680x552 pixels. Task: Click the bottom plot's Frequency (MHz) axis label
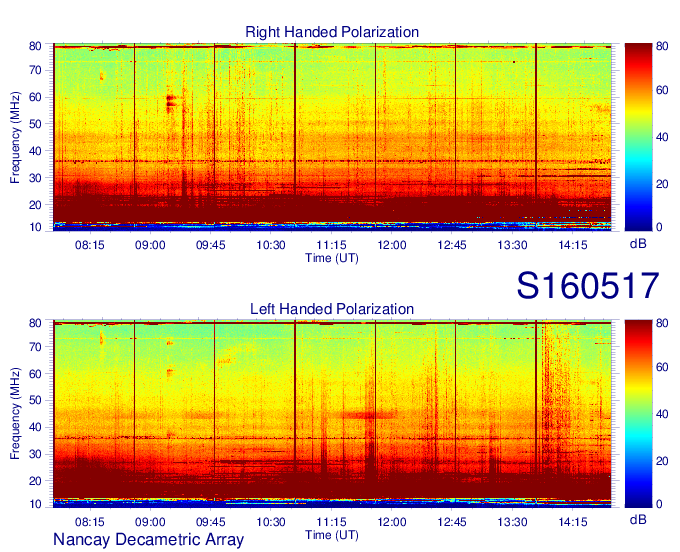[15, 414]
